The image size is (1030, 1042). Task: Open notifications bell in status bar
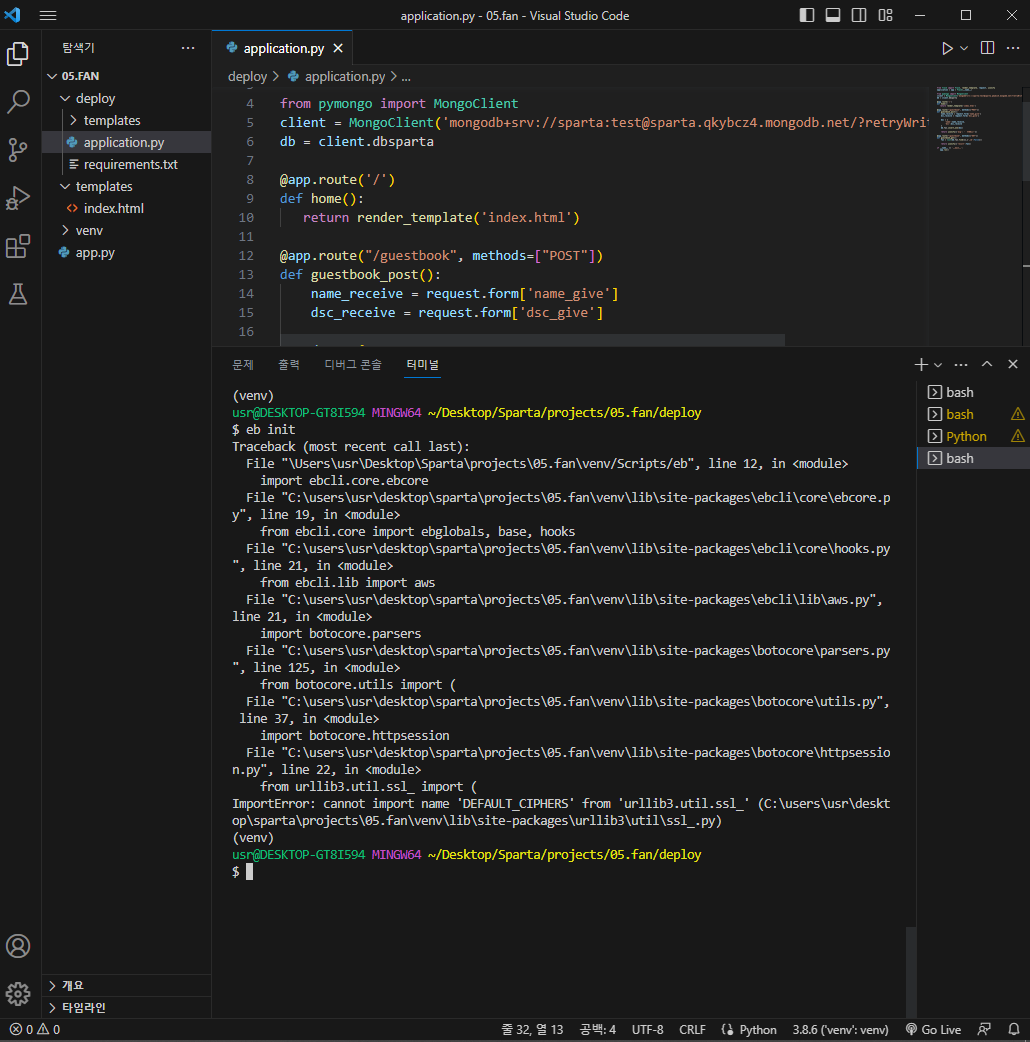tap(1013, 1029)
